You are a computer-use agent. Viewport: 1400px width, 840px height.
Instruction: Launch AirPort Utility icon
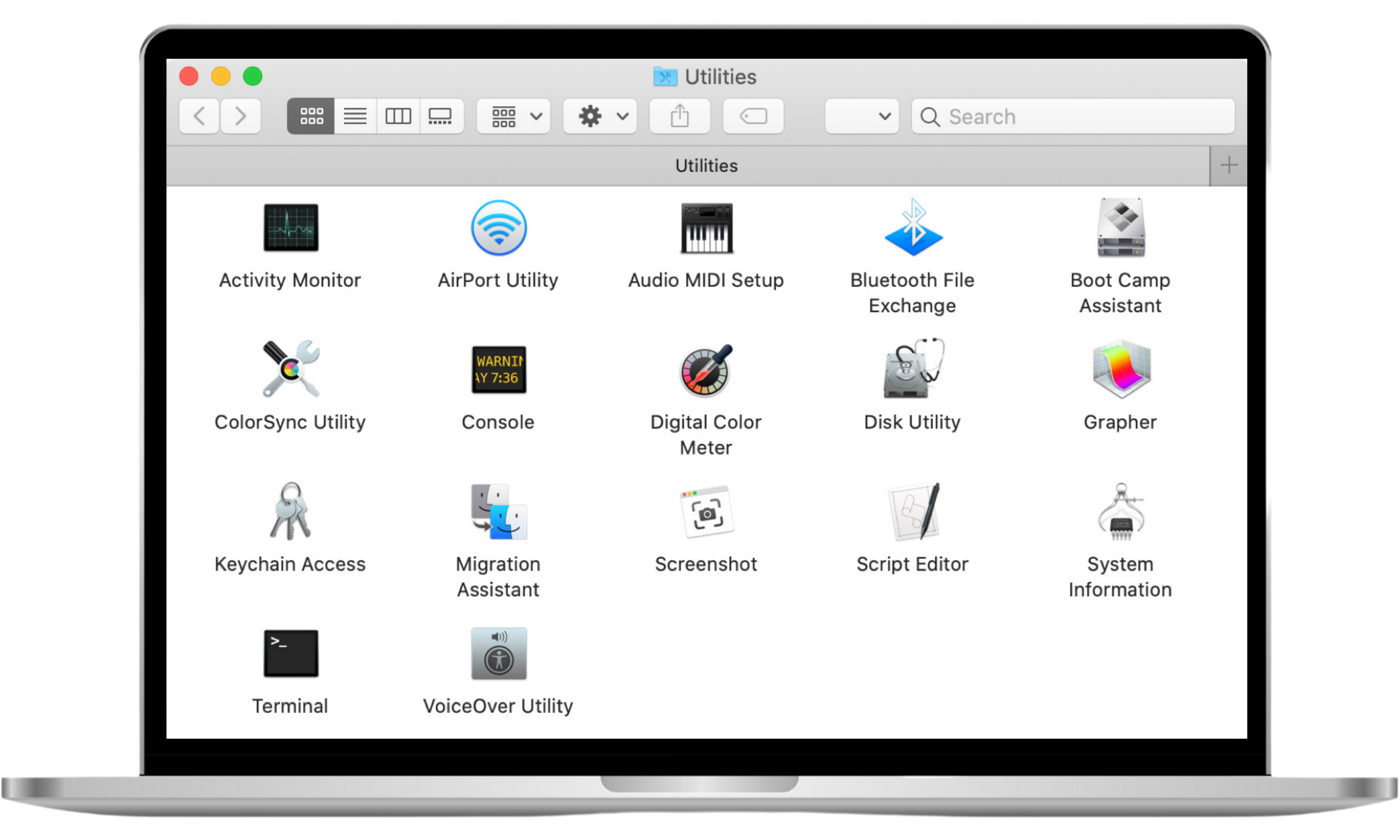(498, 227)
